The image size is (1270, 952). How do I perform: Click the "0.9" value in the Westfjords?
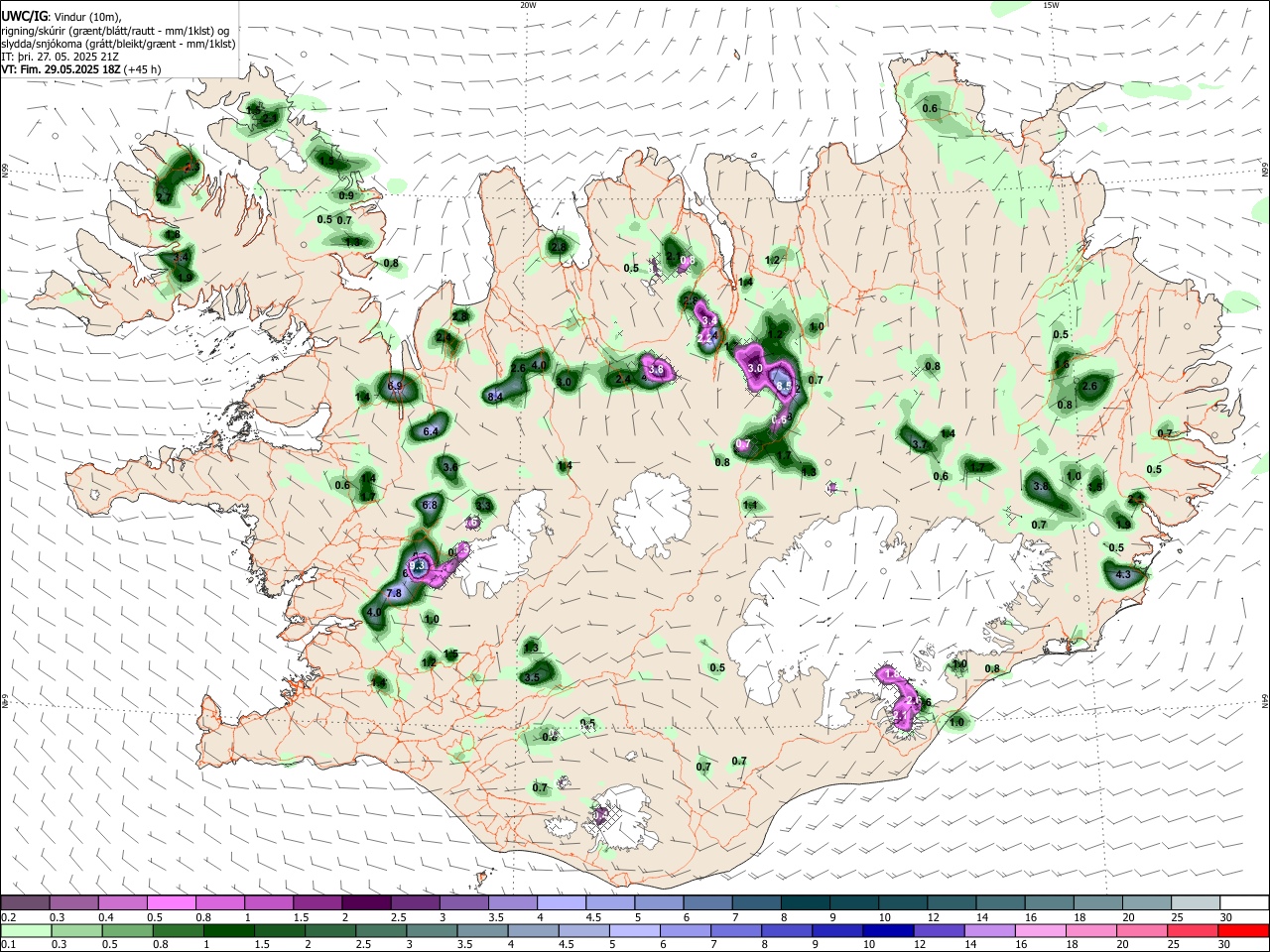346,195
